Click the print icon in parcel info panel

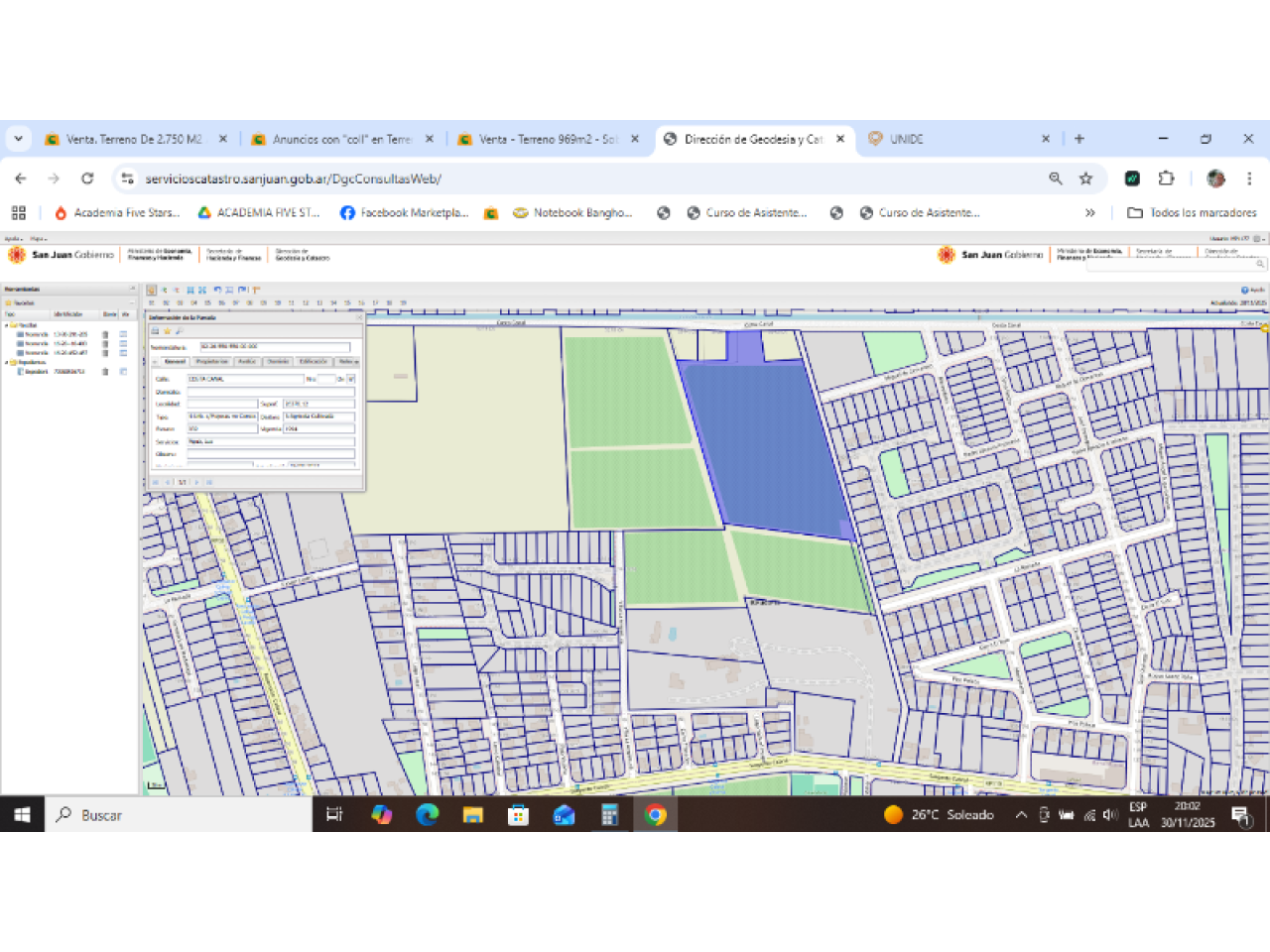pyautogui.click(x=155, y=331)
